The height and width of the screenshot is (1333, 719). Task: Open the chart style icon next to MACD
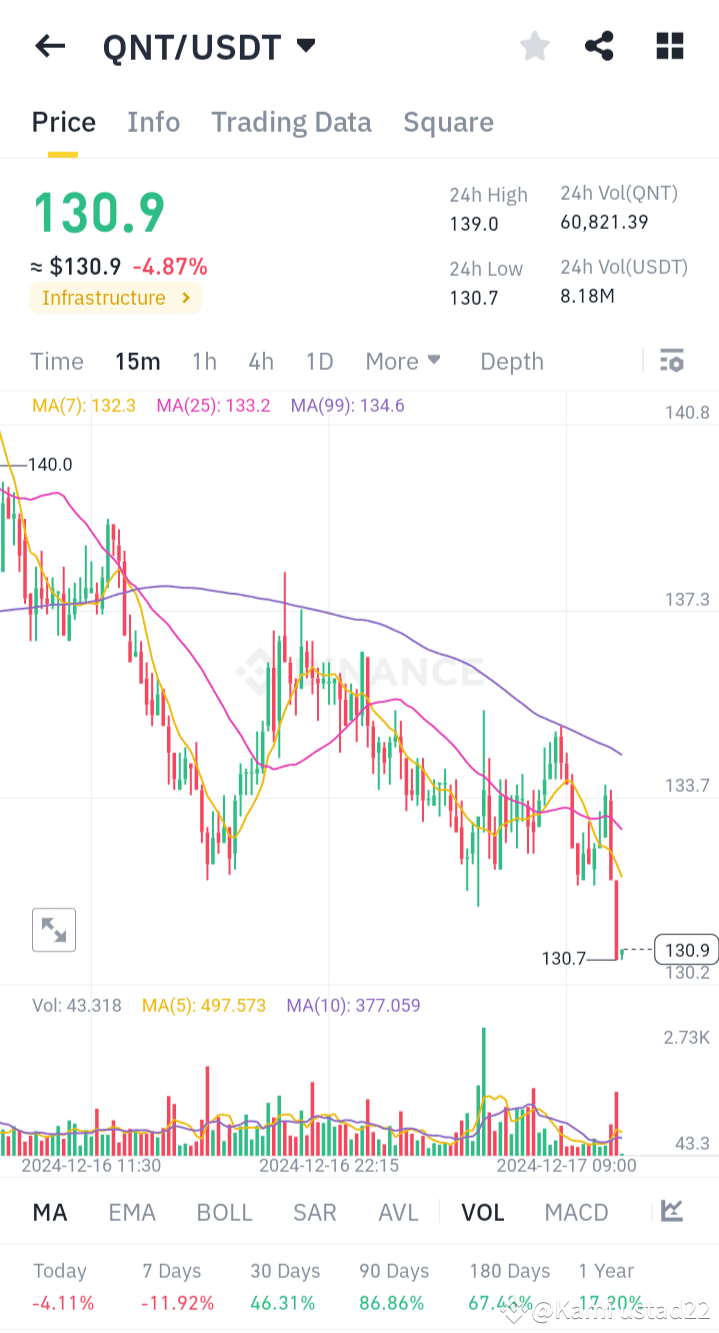[x=673, y=1211]
